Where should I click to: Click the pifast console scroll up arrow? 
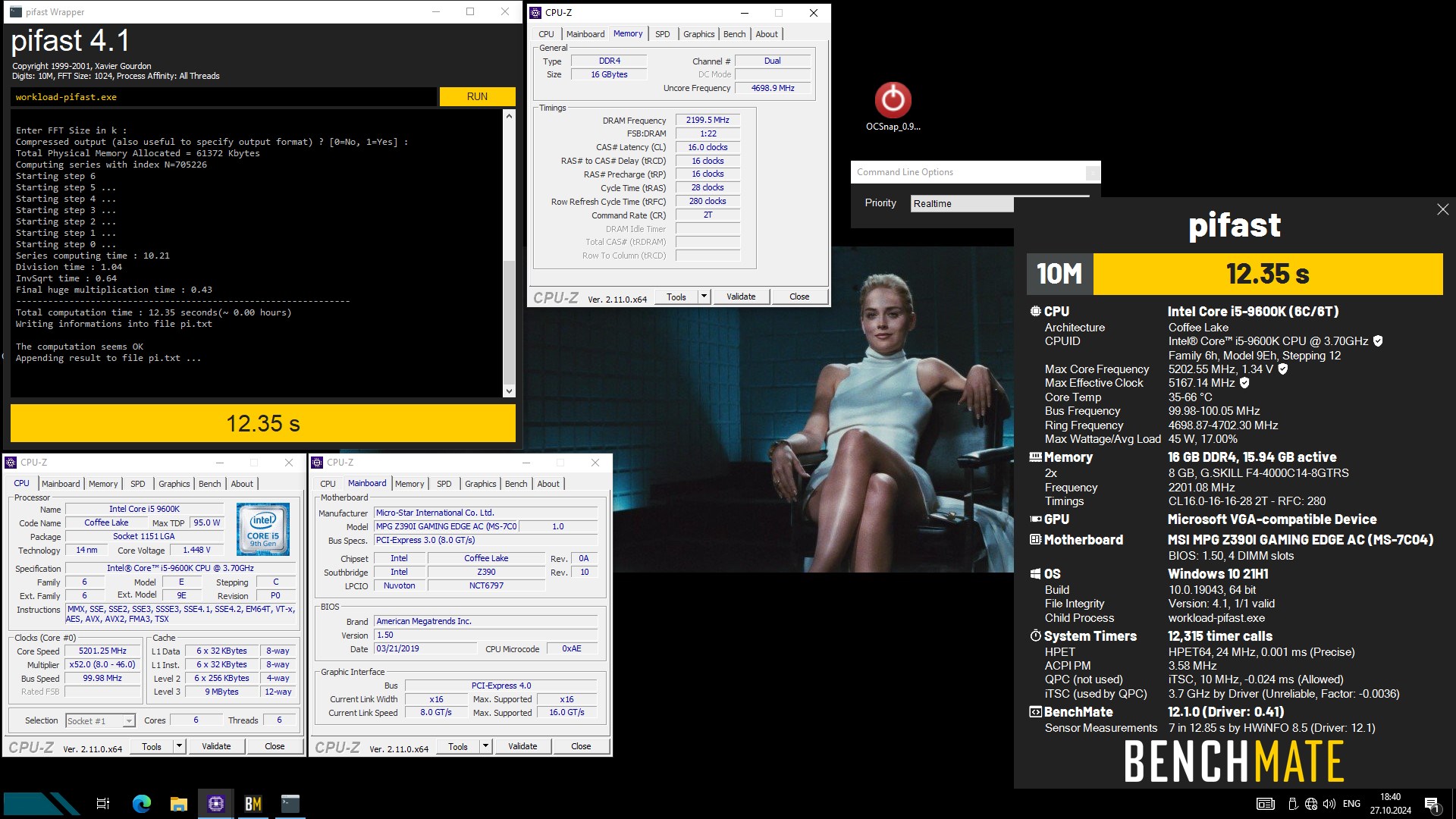509,116
